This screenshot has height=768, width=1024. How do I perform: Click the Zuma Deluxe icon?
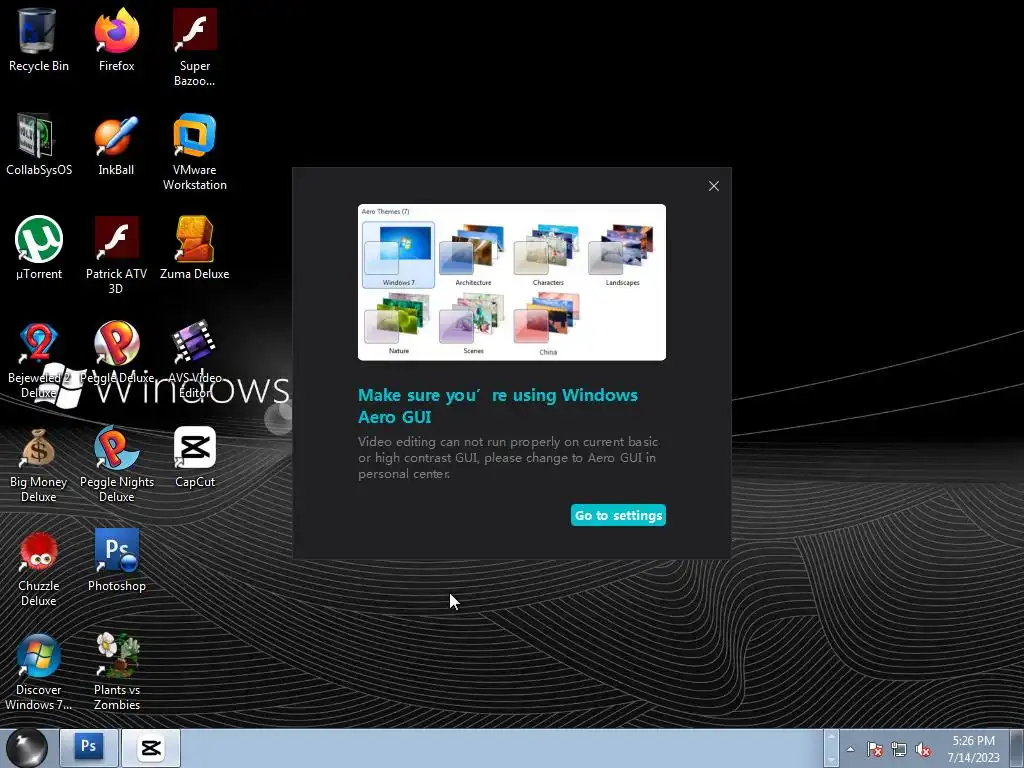(x=195, y=248)
